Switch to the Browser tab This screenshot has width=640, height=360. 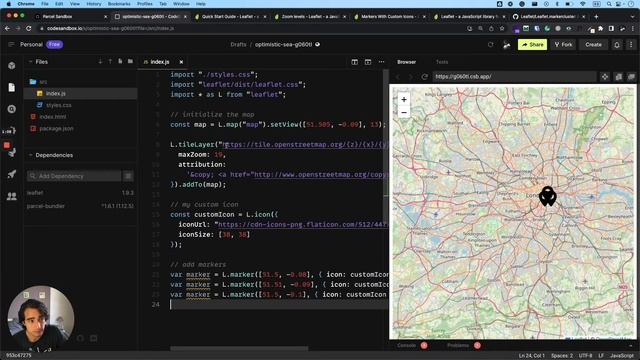point(407,62)
